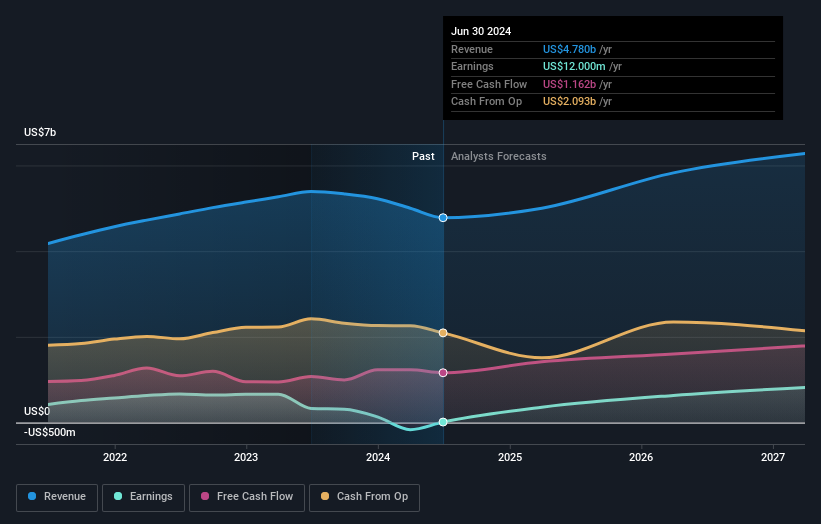Click the Past label on chart
Image resolution: width=821 pixels, height=524 pixels.
coord(423,157)
